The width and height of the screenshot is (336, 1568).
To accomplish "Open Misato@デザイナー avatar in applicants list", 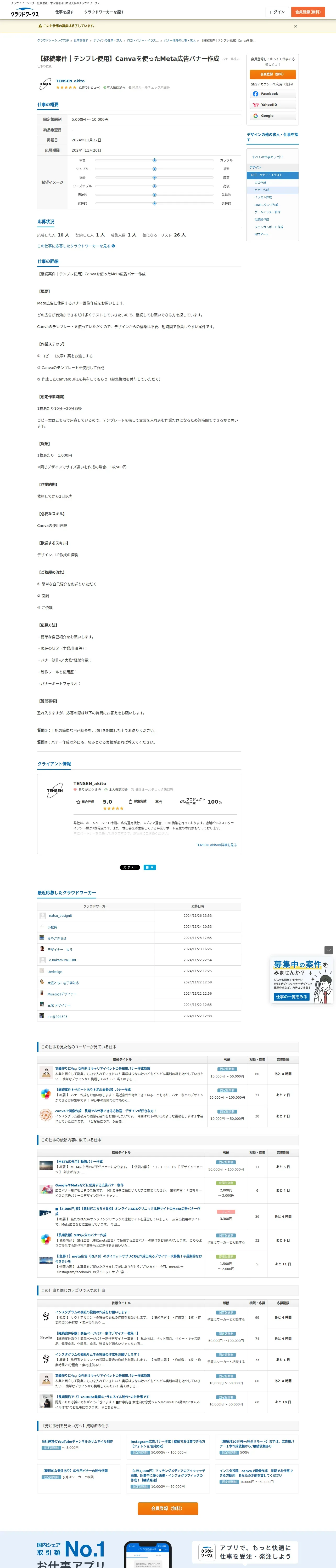I will pos(42,993).
